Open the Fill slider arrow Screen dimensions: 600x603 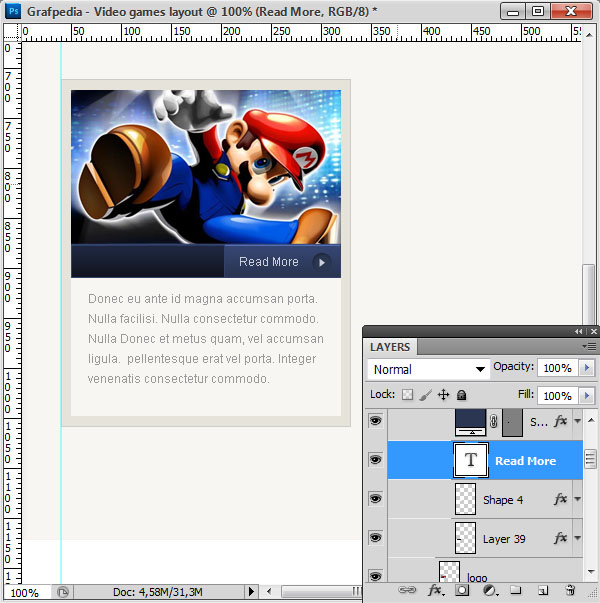(587, 396)
